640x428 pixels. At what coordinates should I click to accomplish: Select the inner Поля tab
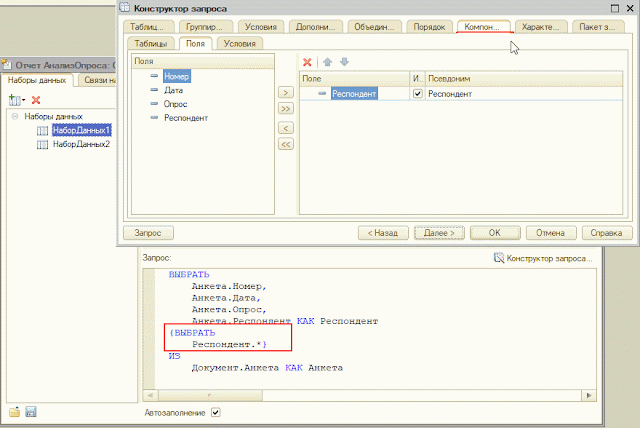[196, 43]
